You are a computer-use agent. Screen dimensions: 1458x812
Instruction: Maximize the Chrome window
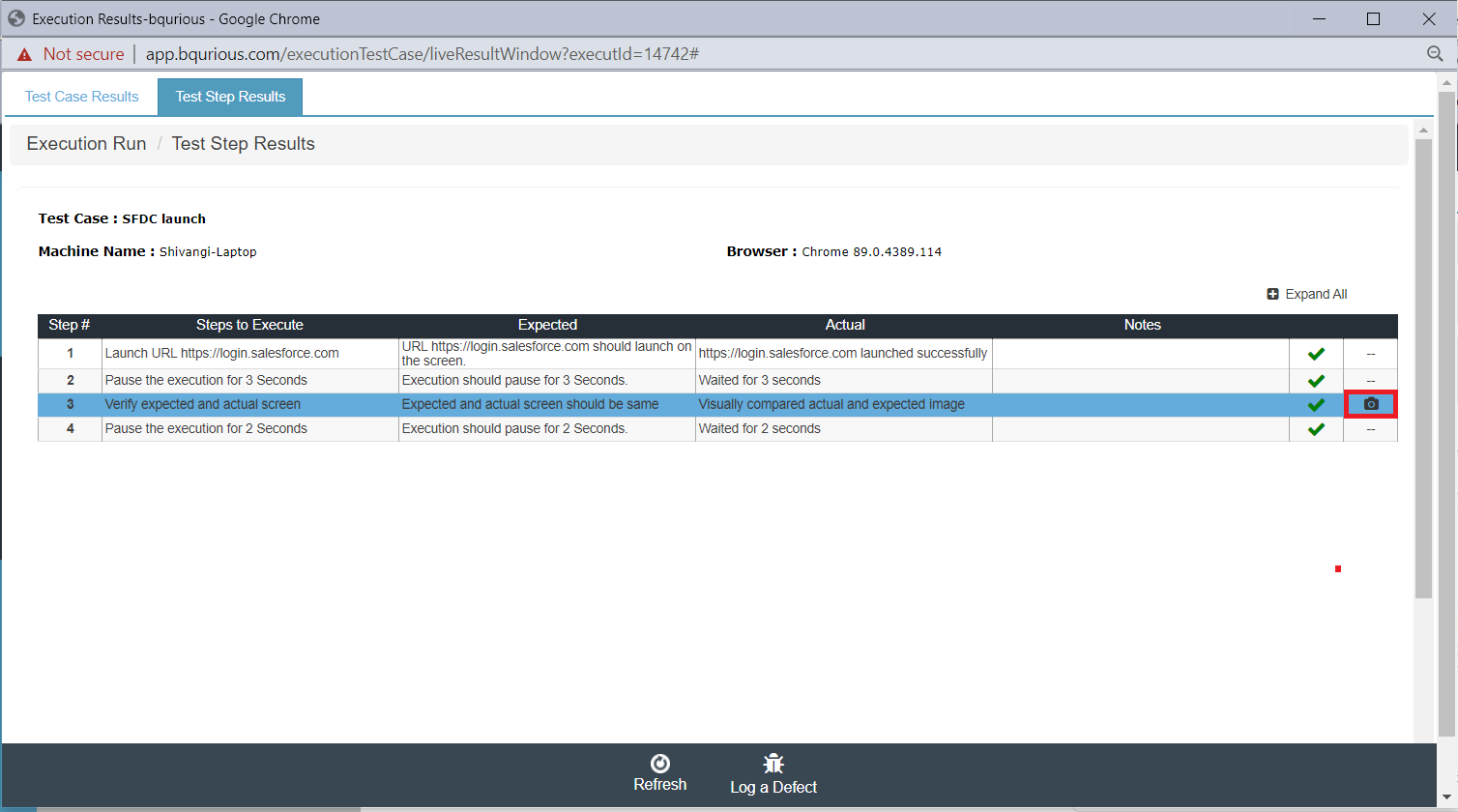(1373, 18)
